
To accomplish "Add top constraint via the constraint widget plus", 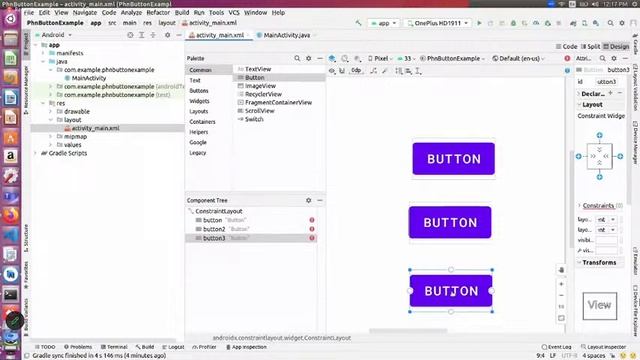I will pos(600,135).
